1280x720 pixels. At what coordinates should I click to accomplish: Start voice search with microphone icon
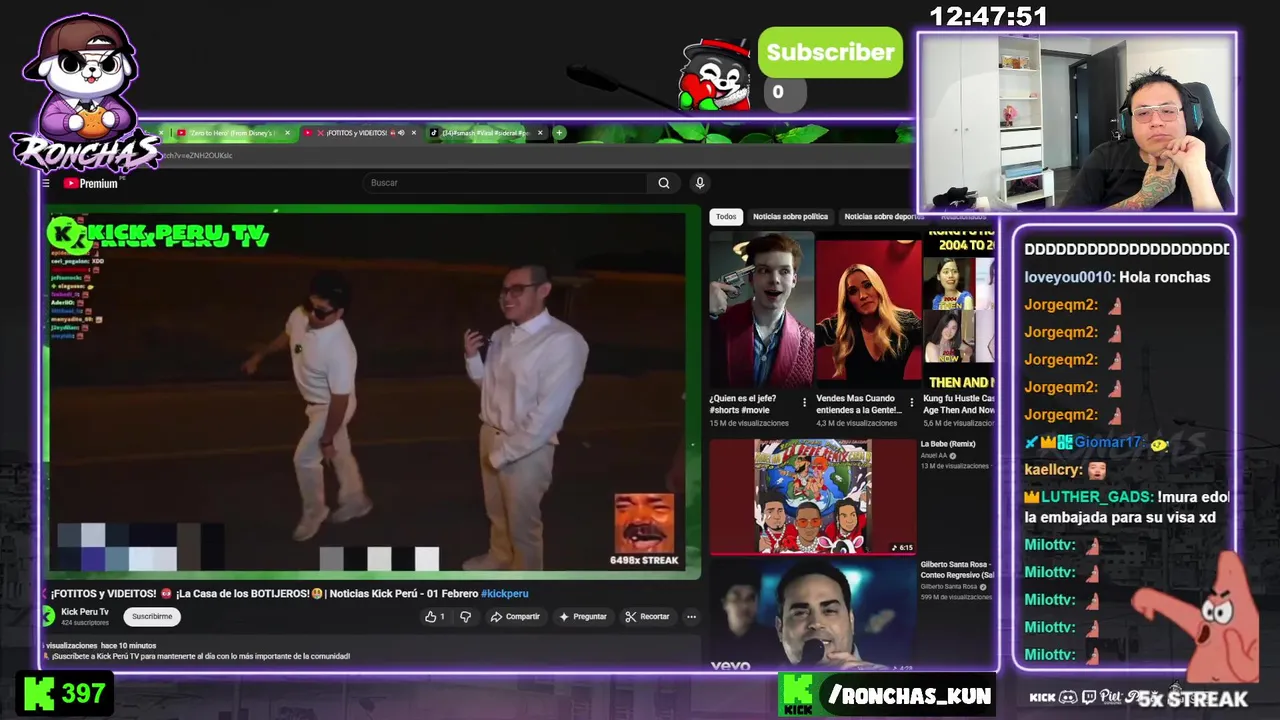(x=700, y=183)
